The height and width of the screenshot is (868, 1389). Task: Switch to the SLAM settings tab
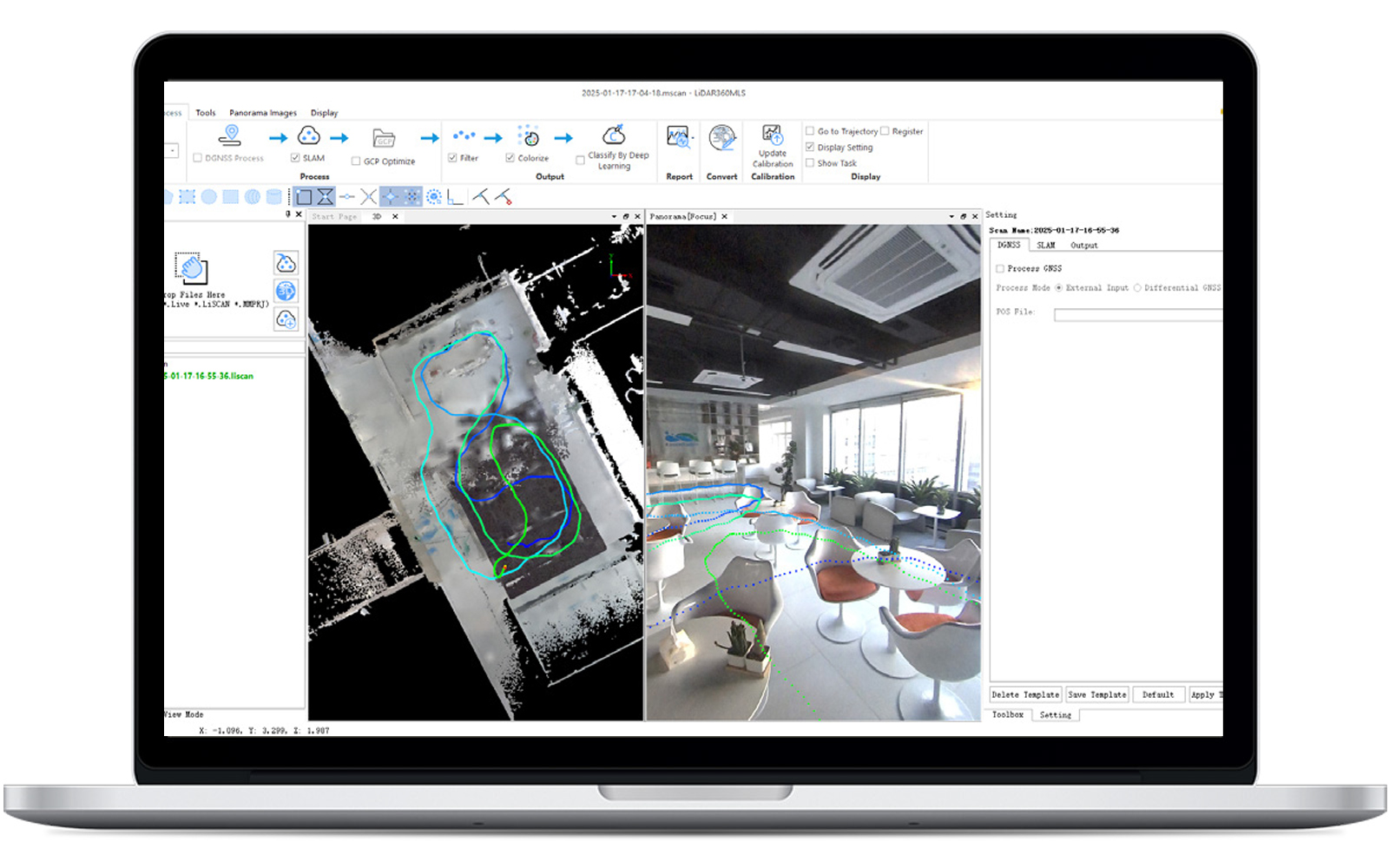(x=1045, y=246)
